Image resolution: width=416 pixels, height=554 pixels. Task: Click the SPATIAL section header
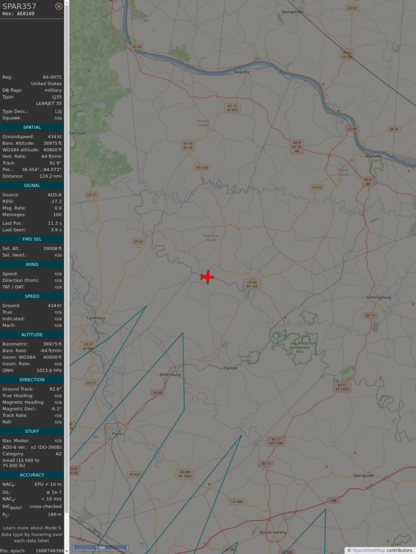point(32,128)
